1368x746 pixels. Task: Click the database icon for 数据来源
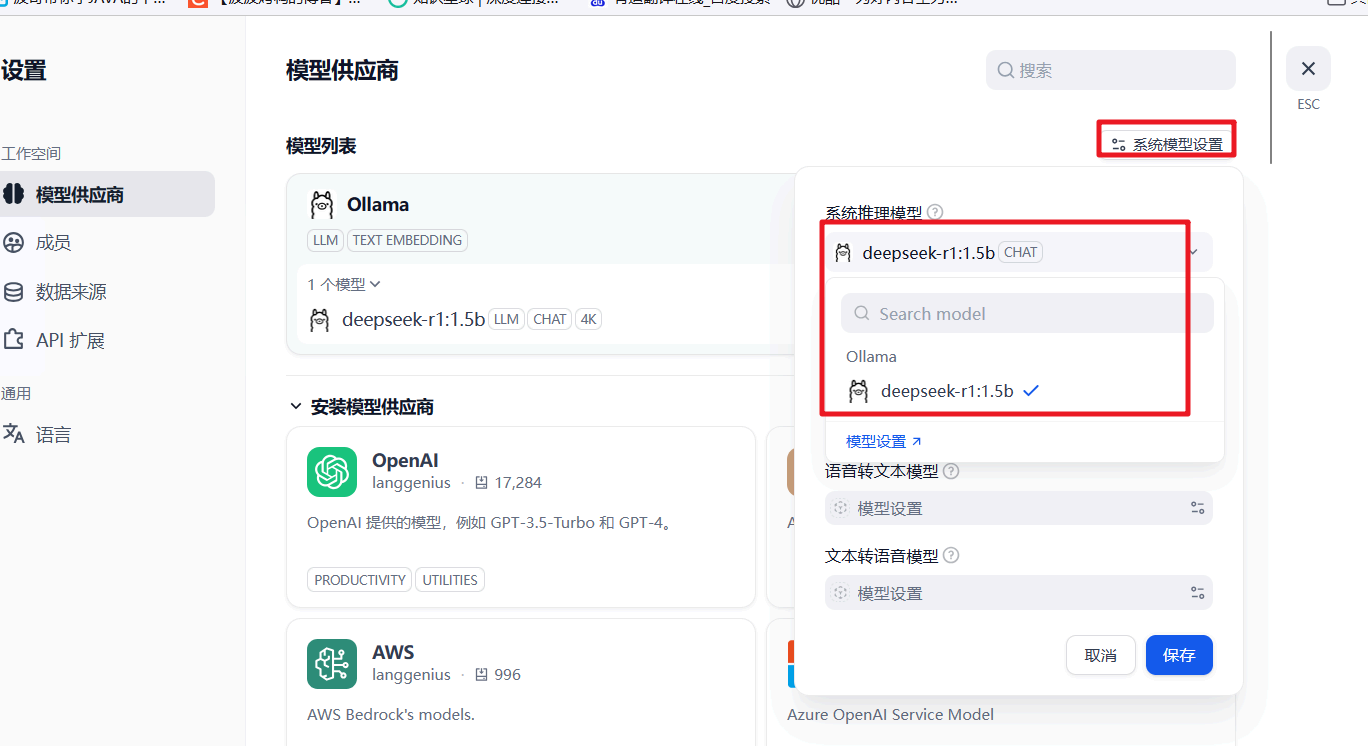(x=13, y=292)
